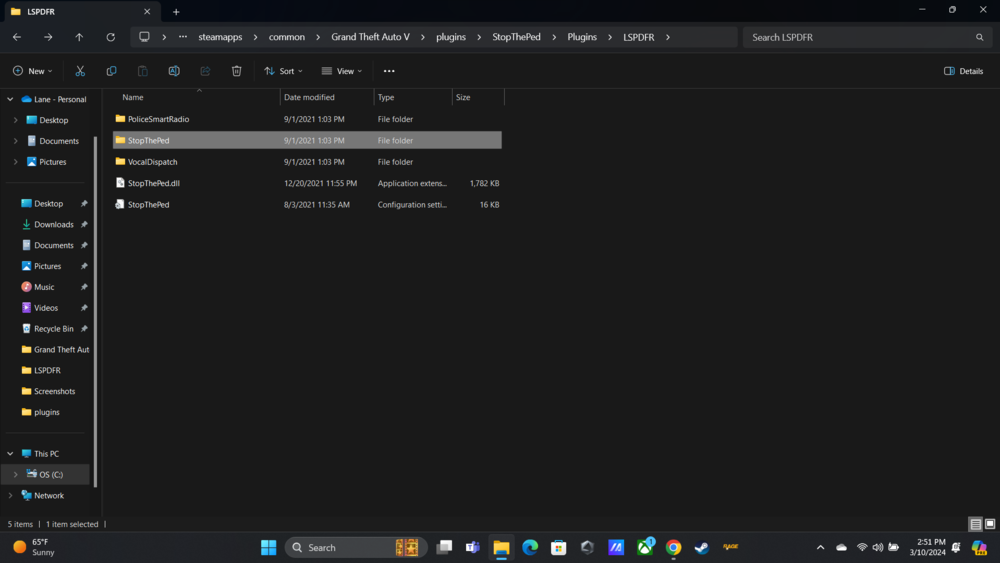The image size is (1000, 563).
Task: Go back with the left arrow
Action: click(x=17, y=37)
